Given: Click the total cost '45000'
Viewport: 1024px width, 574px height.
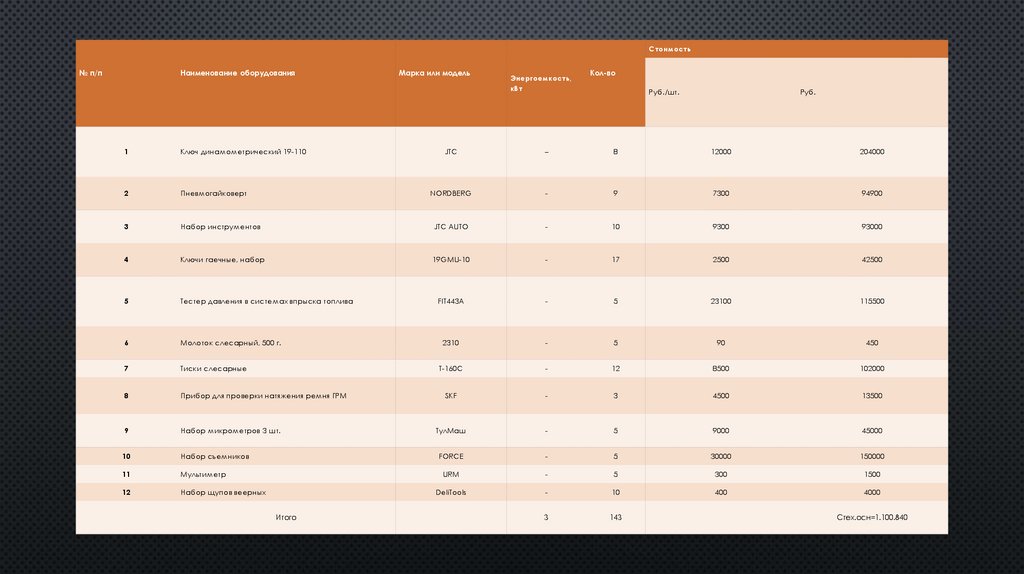Looking at the screenshot, I should [872, 431].
